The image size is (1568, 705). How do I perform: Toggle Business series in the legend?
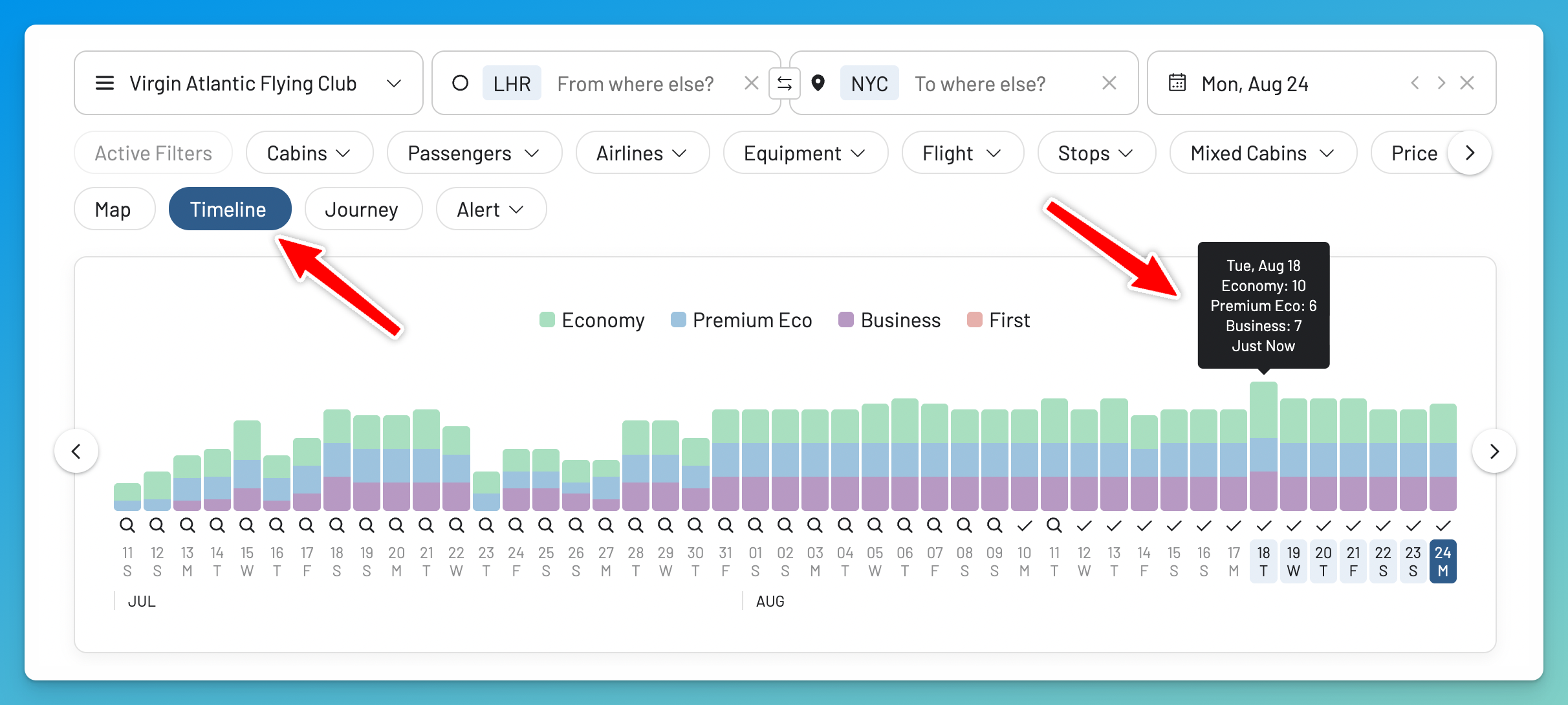[889, 320]
